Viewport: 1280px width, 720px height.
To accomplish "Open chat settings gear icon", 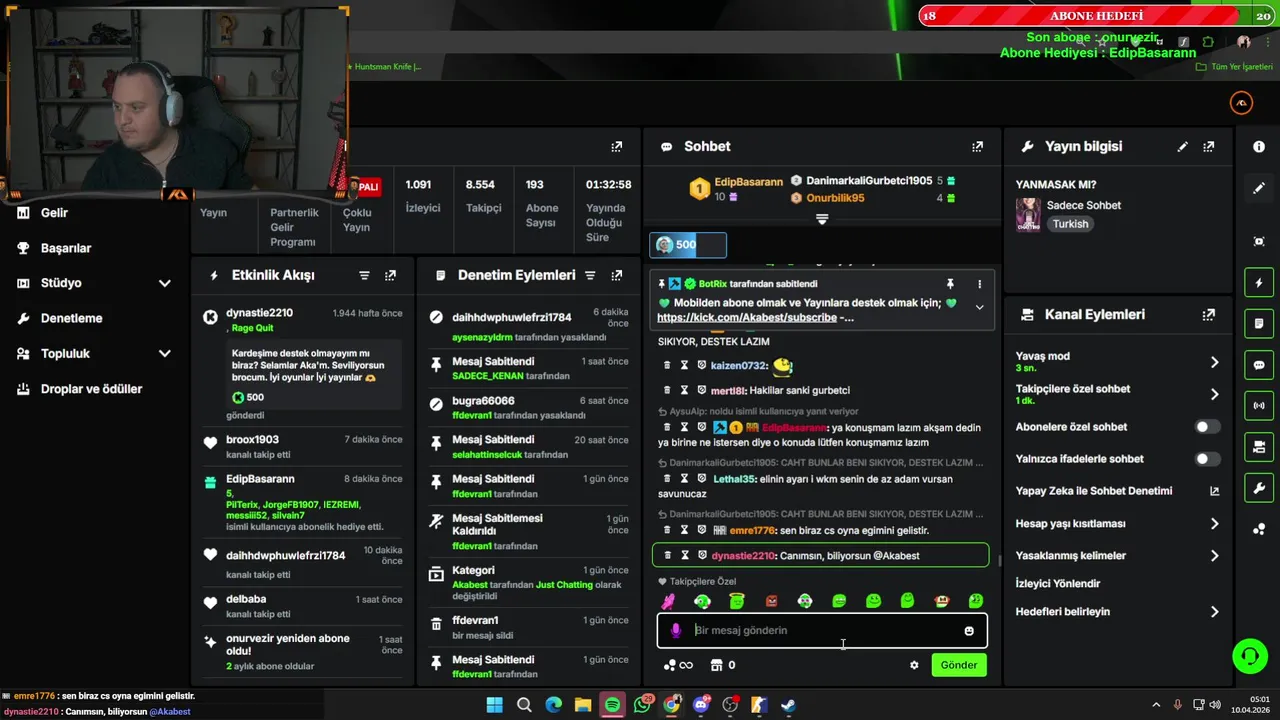I will point(914,665).
